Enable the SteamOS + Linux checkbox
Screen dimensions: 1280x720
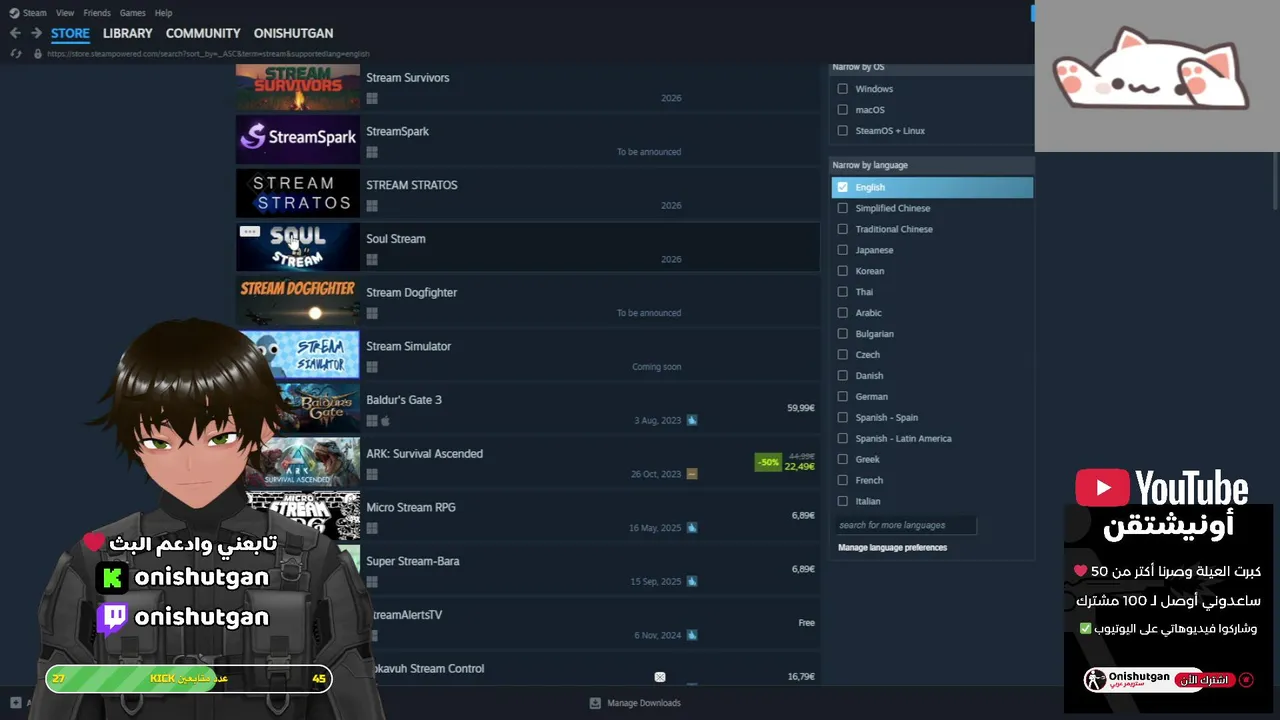842,131
